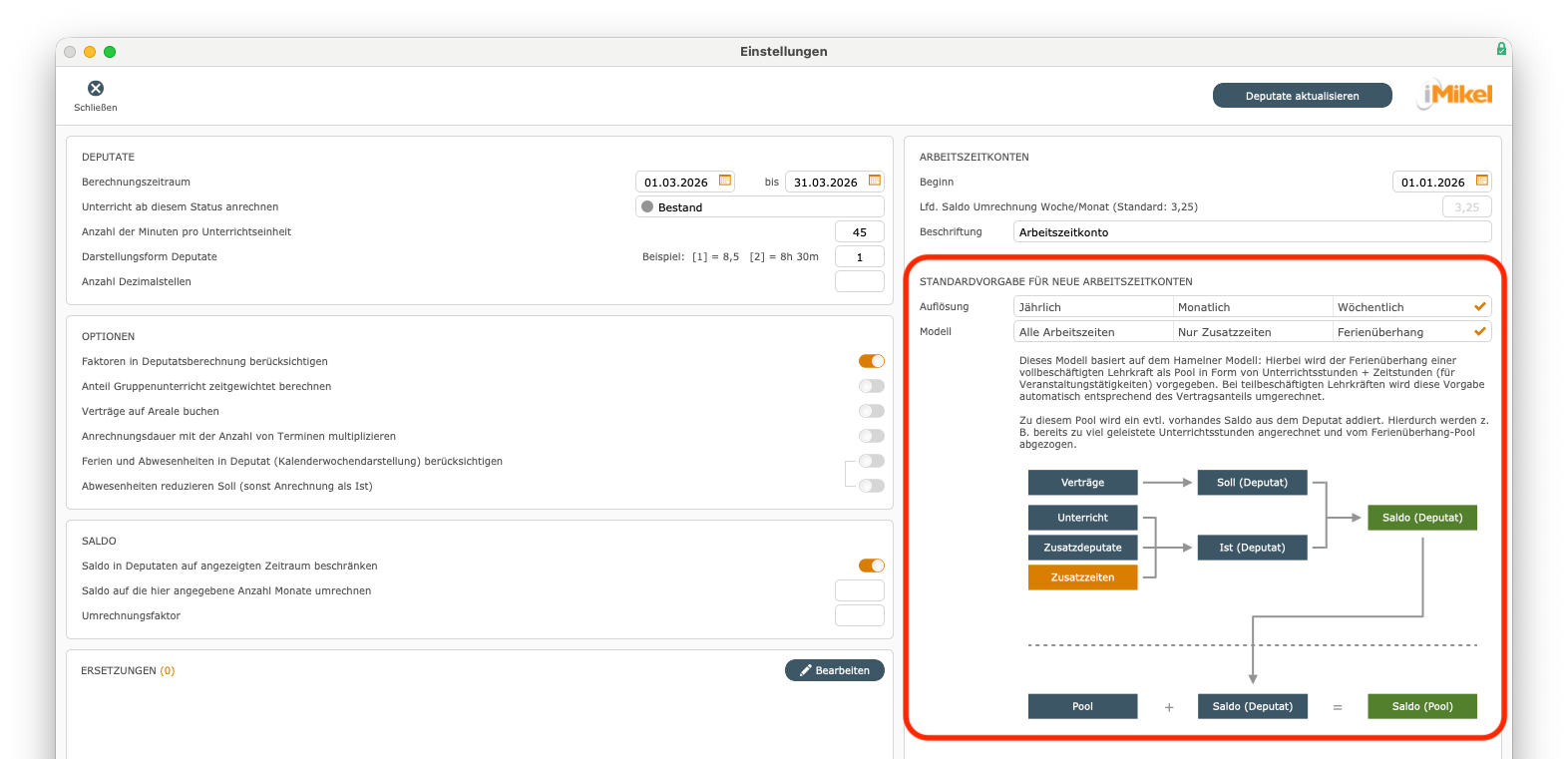
Task: Click the gray Bestand status dot
Action: [x=647, y=206]
